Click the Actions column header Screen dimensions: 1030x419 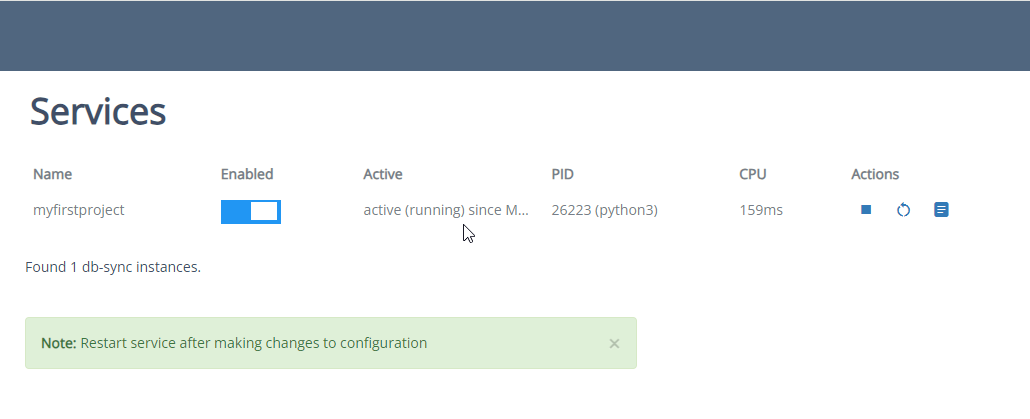[875, 174]
